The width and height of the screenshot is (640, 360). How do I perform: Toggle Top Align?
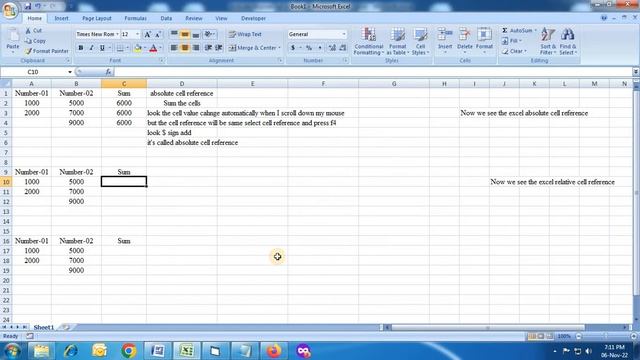(x=174, y=34)
